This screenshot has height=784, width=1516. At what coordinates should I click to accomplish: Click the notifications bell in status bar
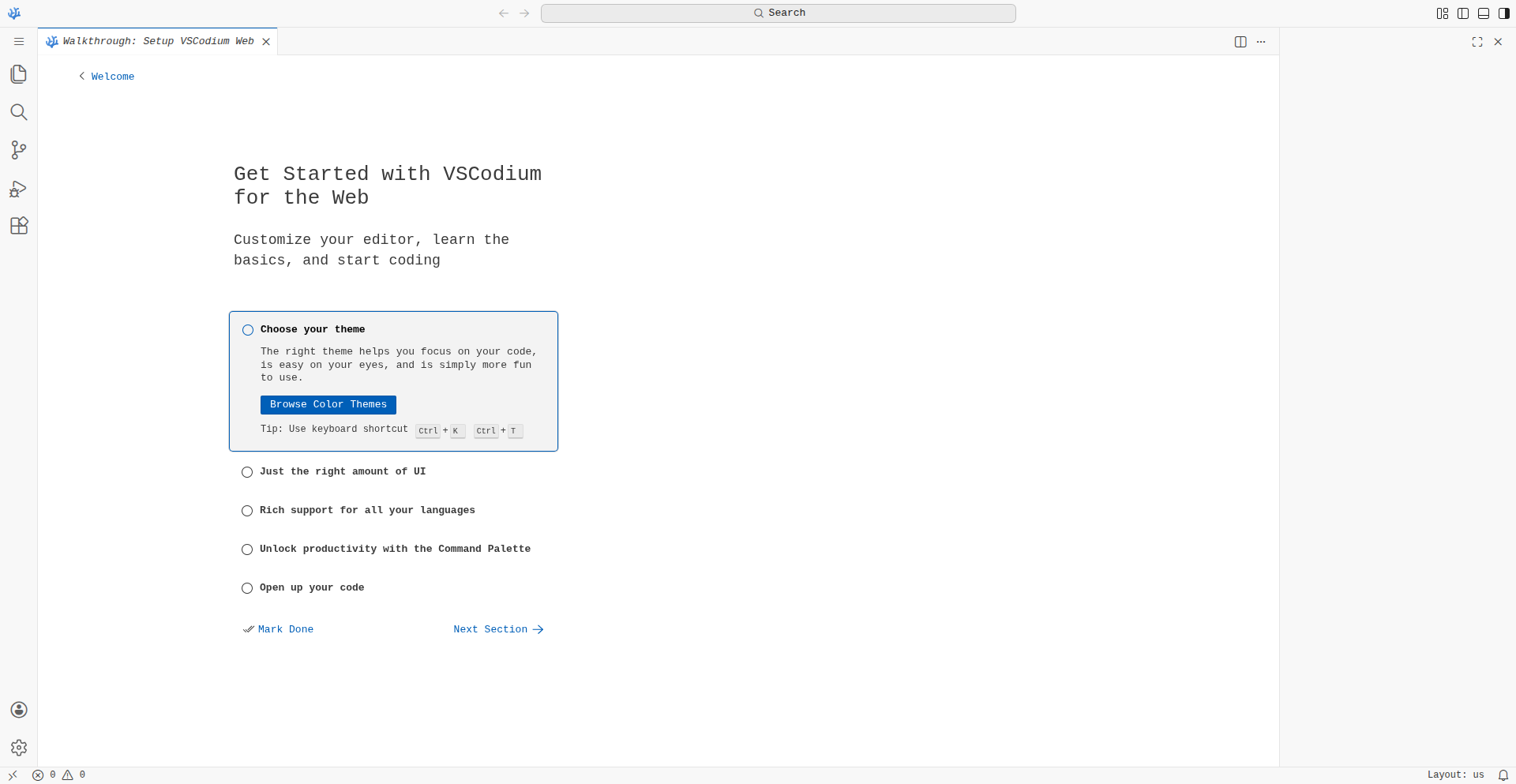[1503, 775]
